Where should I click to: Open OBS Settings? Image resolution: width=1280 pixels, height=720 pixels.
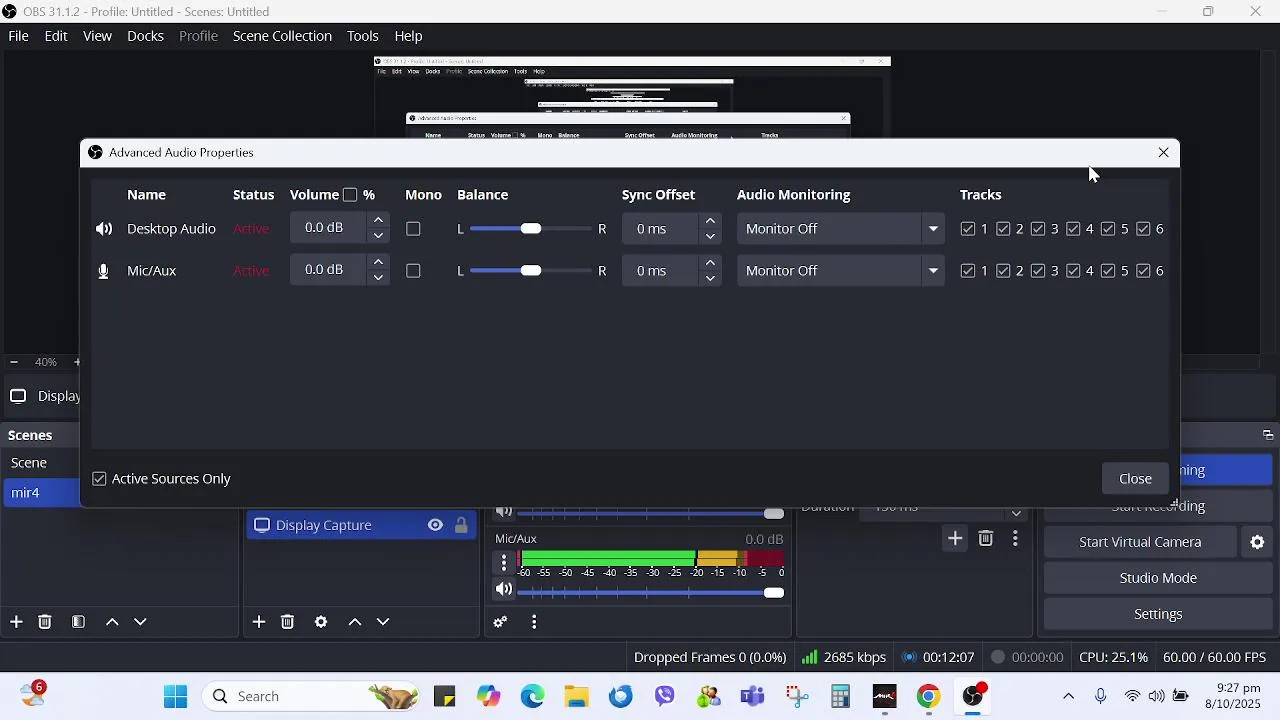click(1158, 614)
